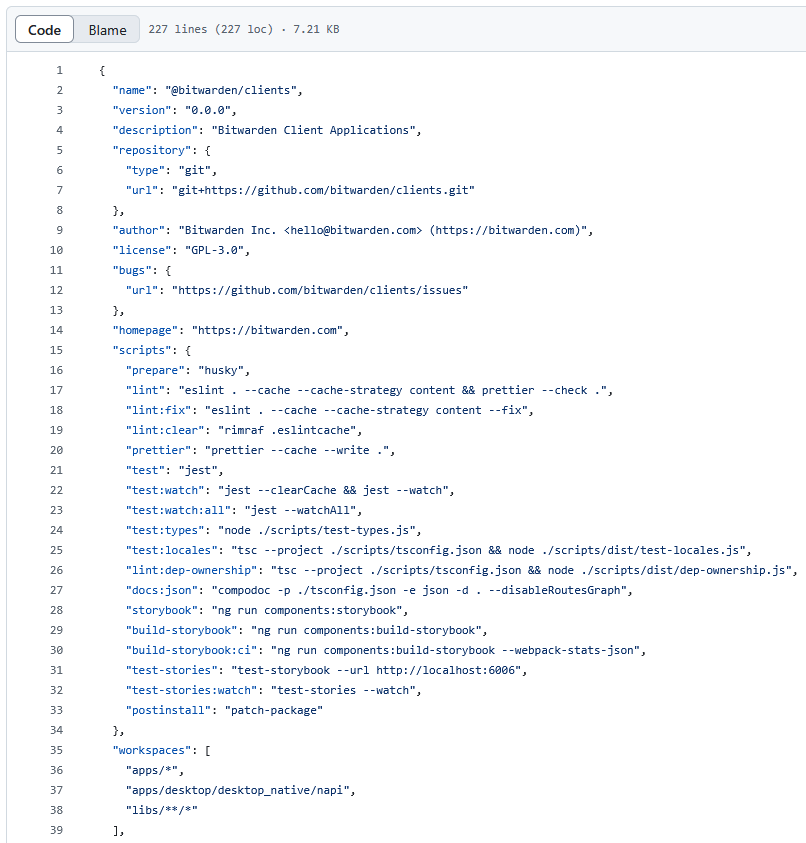The height and width of the screenshot is (843, 806).
Task: Switch to the Blame view tab
Action: point(108,30)
